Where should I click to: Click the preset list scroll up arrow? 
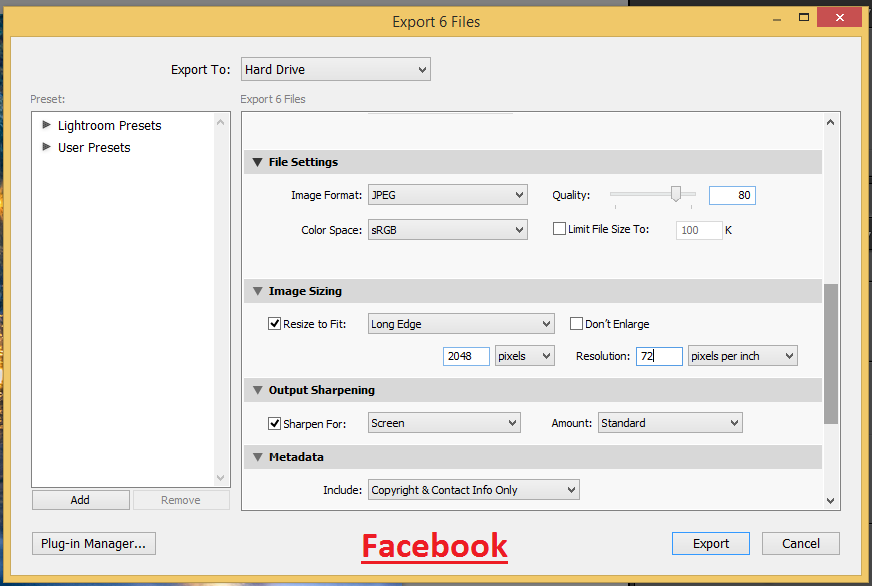point(221,122)
